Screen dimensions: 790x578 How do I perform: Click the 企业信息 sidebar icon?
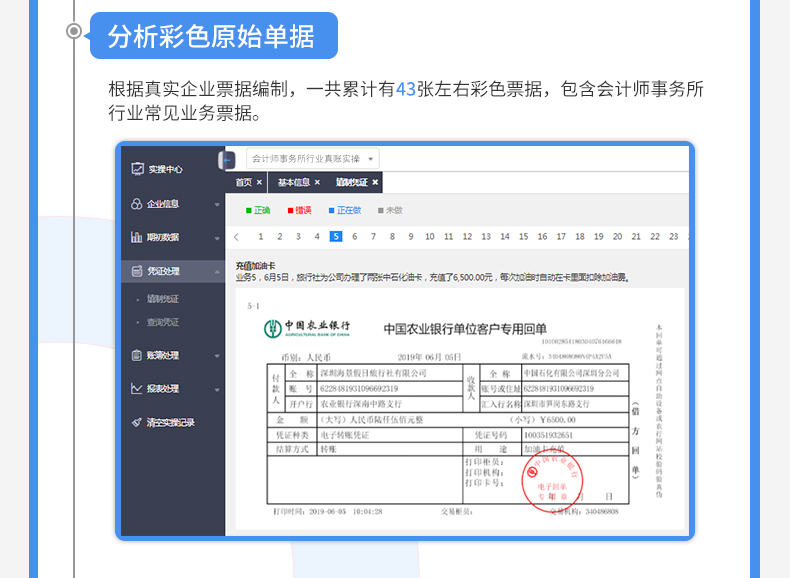137,204
